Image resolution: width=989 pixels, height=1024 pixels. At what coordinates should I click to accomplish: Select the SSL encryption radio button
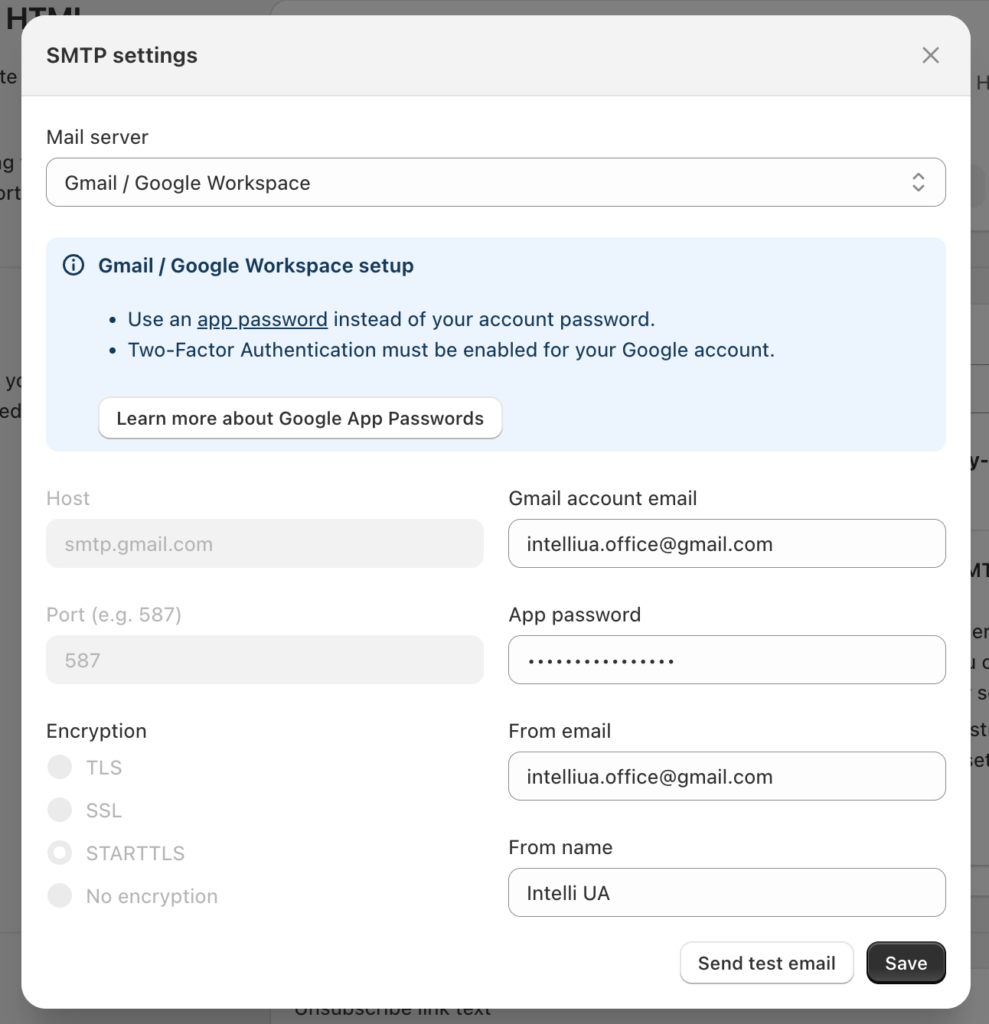59,810
